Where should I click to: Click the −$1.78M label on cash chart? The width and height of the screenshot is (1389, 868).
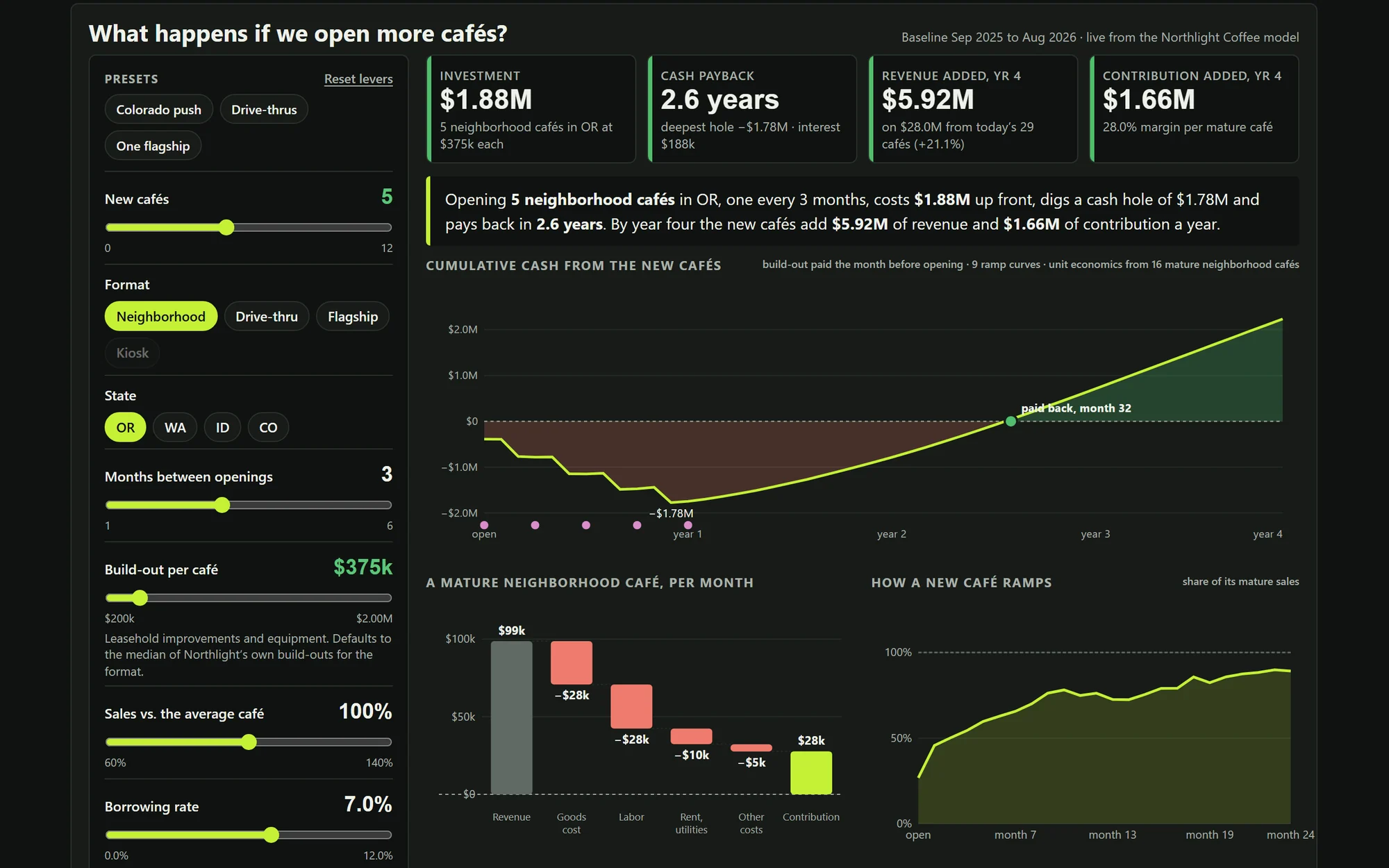pyautogui.click(x=671, y=513)
